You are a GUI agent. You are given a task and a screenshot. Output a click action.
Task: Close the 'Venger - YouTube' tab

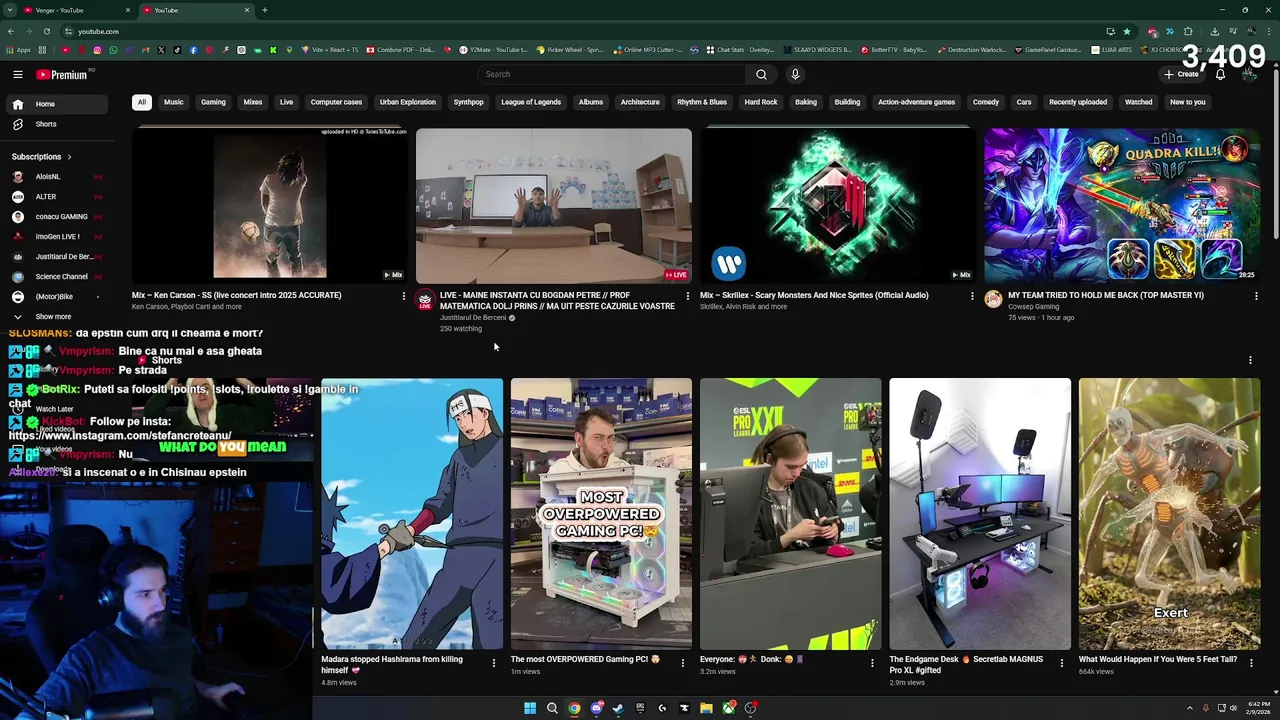point(128,10)
